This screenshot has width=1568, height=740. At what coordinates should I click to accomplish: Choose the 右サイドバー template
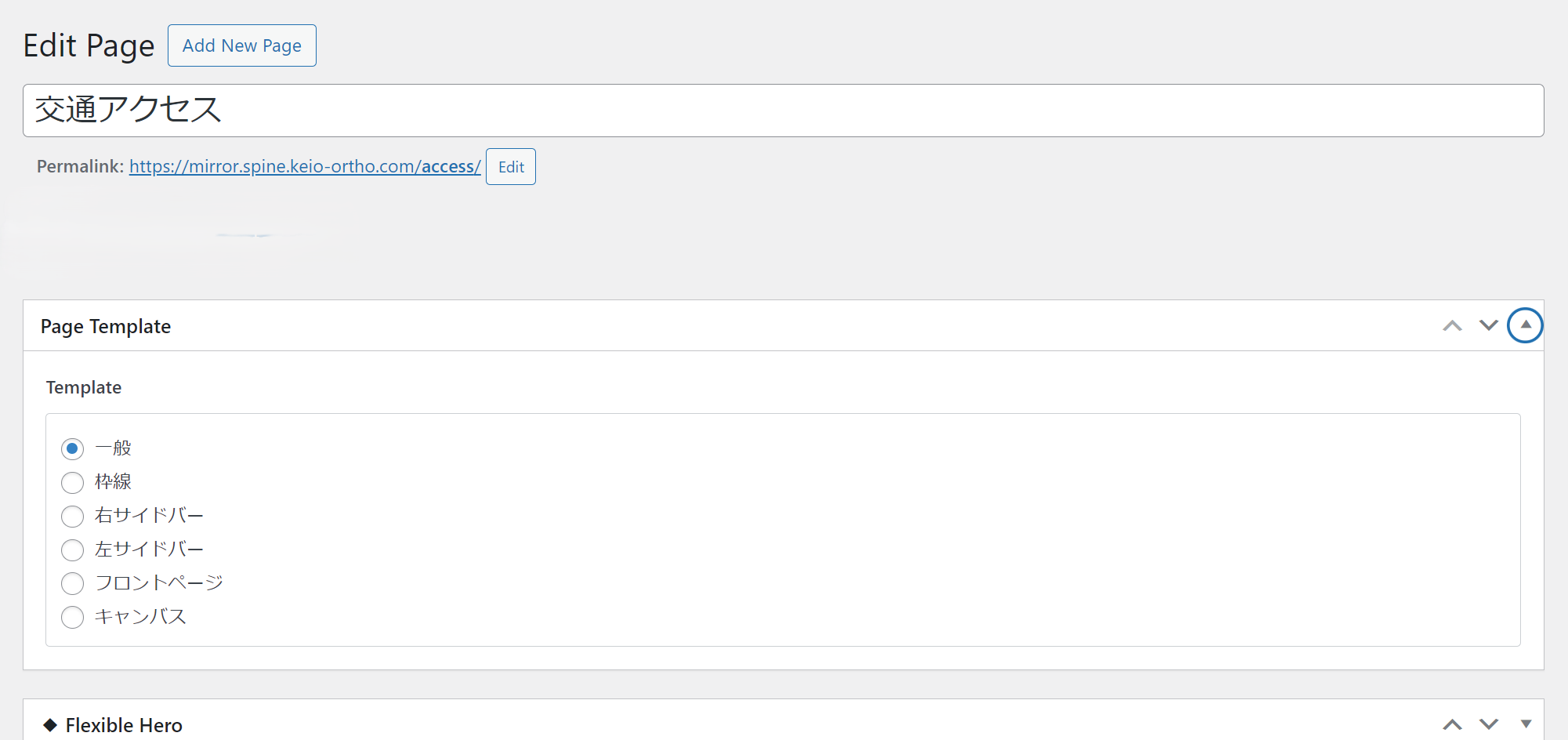tap(72, 517)
